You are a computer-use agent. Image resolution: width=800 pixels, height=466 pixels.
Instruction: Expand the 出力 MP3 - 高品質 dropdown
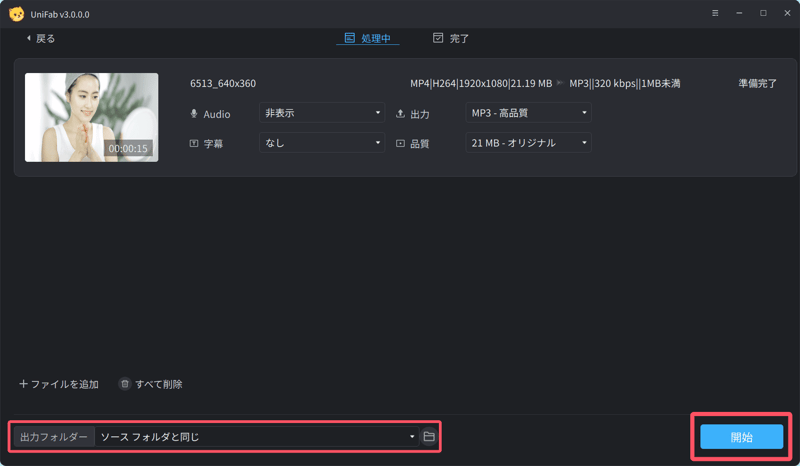coord(528,113)
